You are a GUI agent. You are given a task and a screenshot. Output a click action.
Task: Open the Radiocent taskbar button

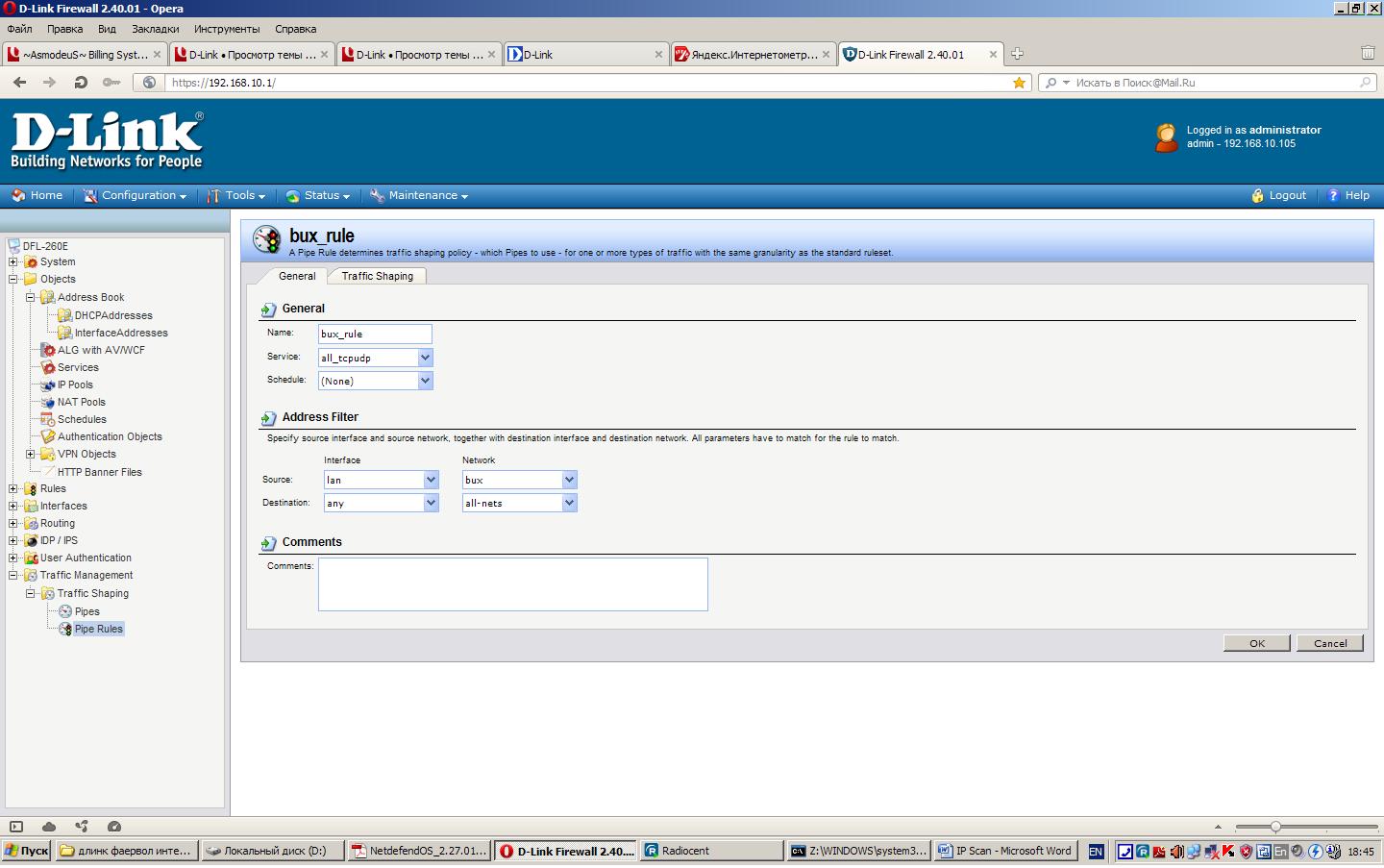(x=712, y=851)
